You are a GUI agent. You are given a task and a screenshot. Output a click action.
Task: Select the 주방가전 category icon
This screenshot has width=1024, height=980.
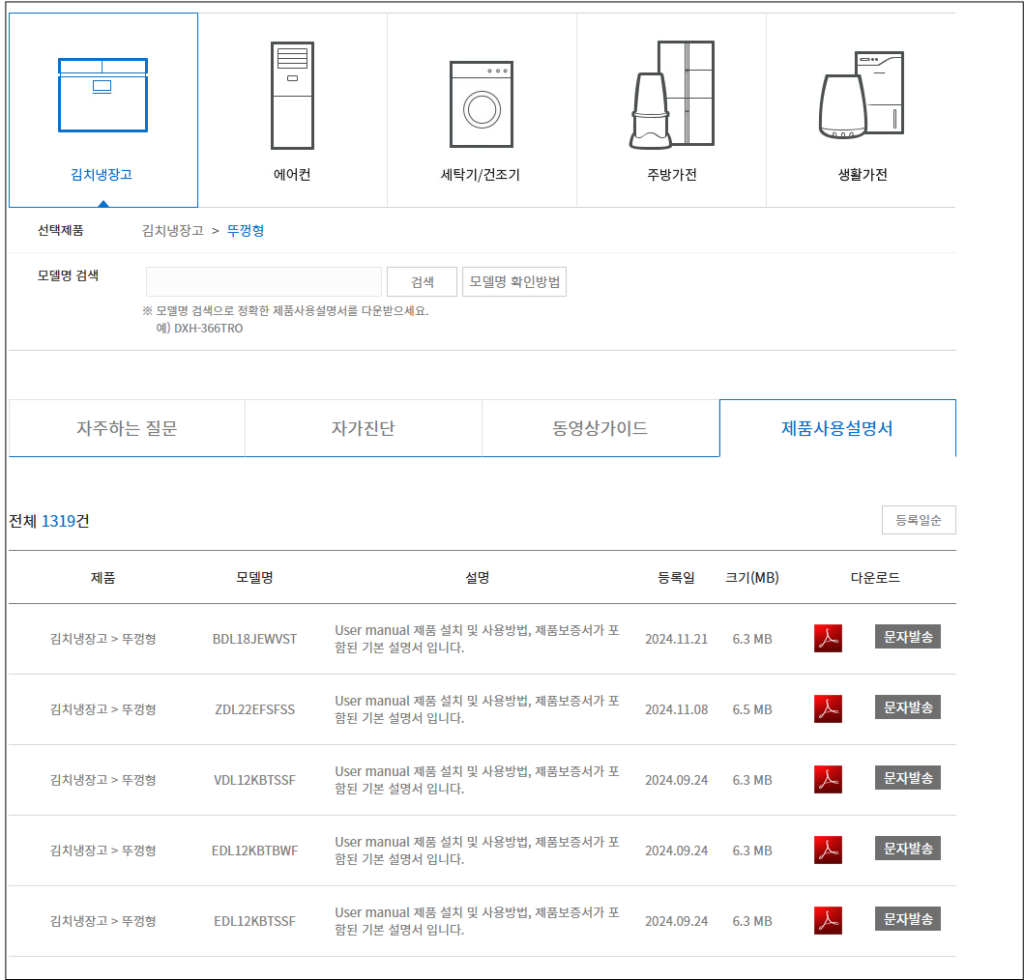(x=672, y=95)
